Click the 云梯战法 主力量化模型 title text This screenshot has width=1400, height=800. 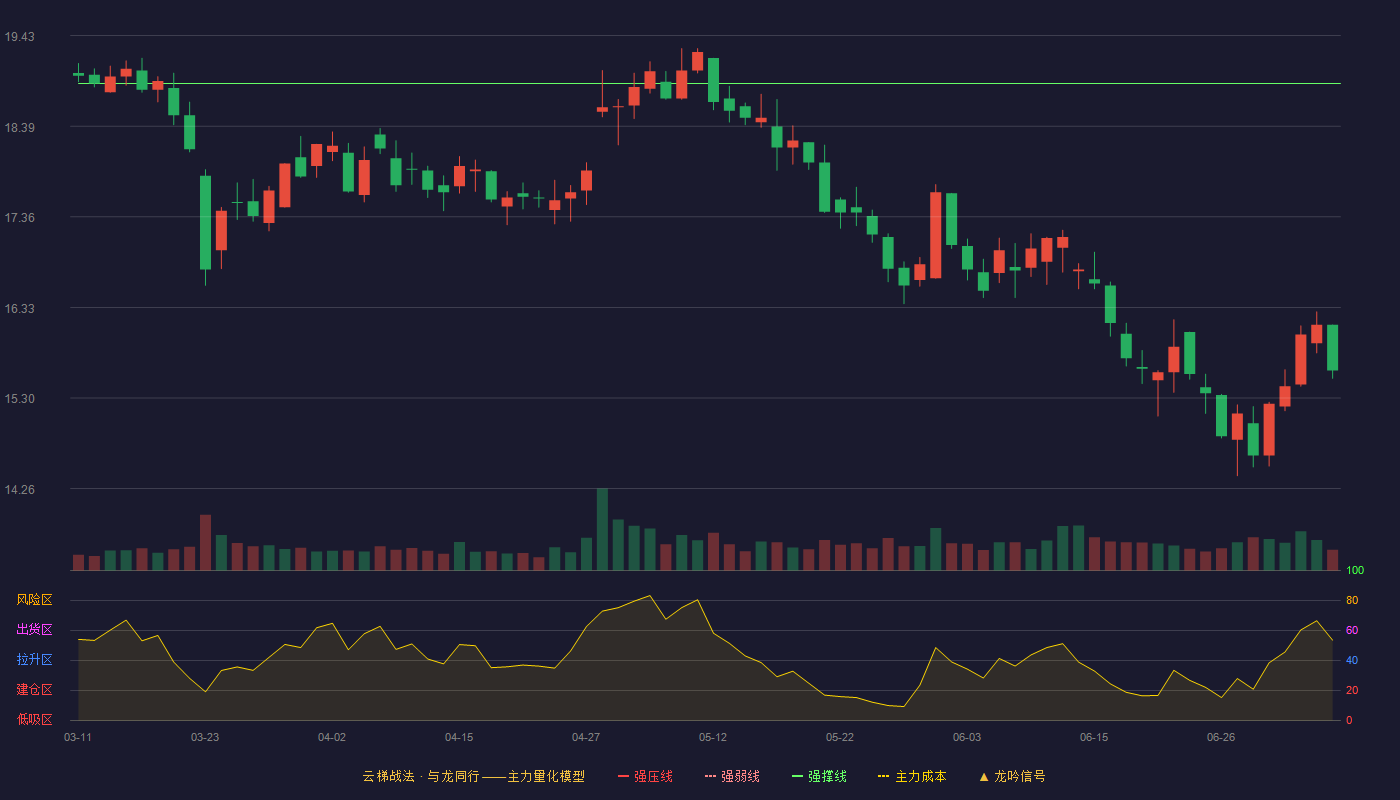pos(474,776)
